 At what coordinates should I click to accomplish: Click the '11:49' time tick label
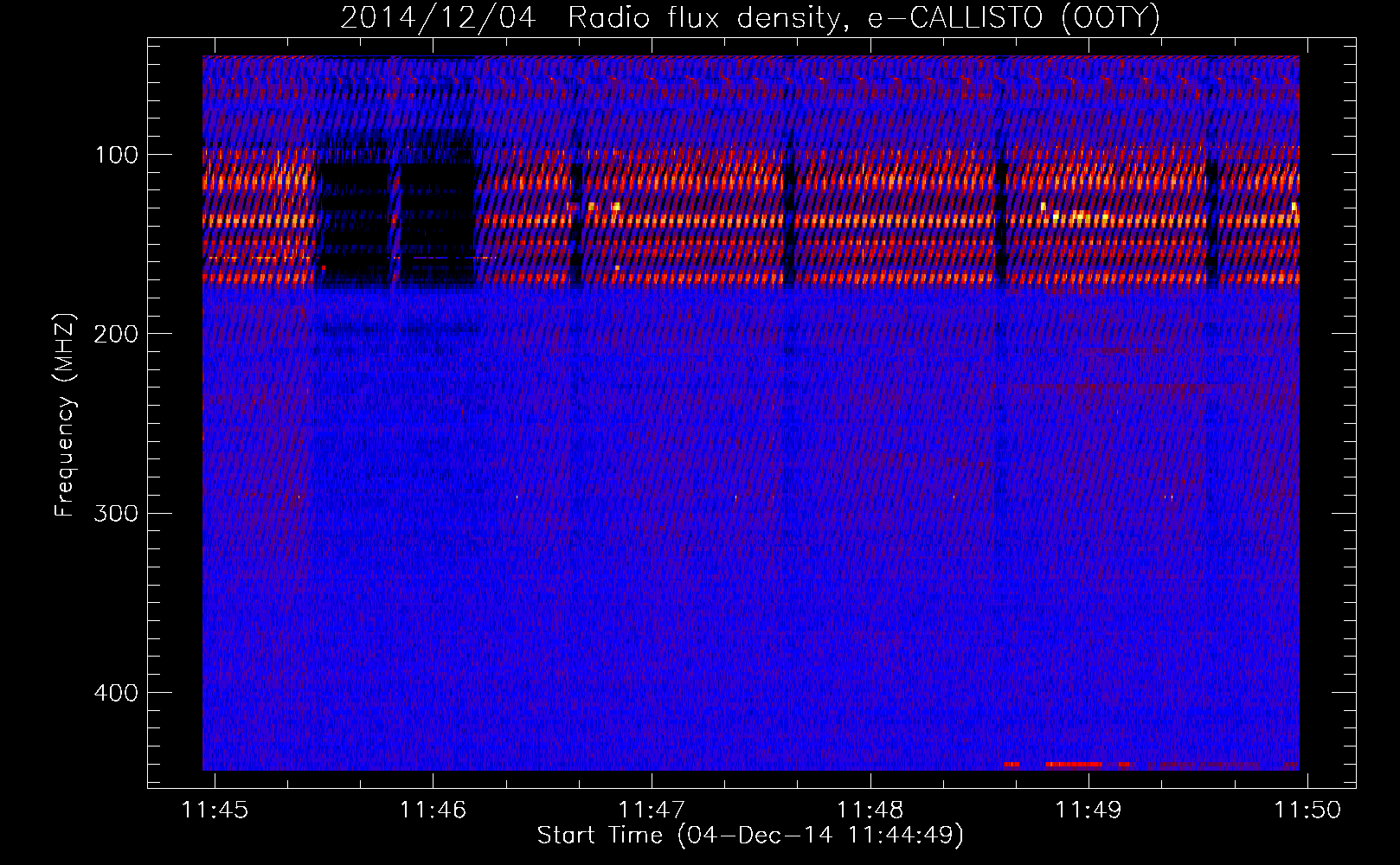(1089, 810)
